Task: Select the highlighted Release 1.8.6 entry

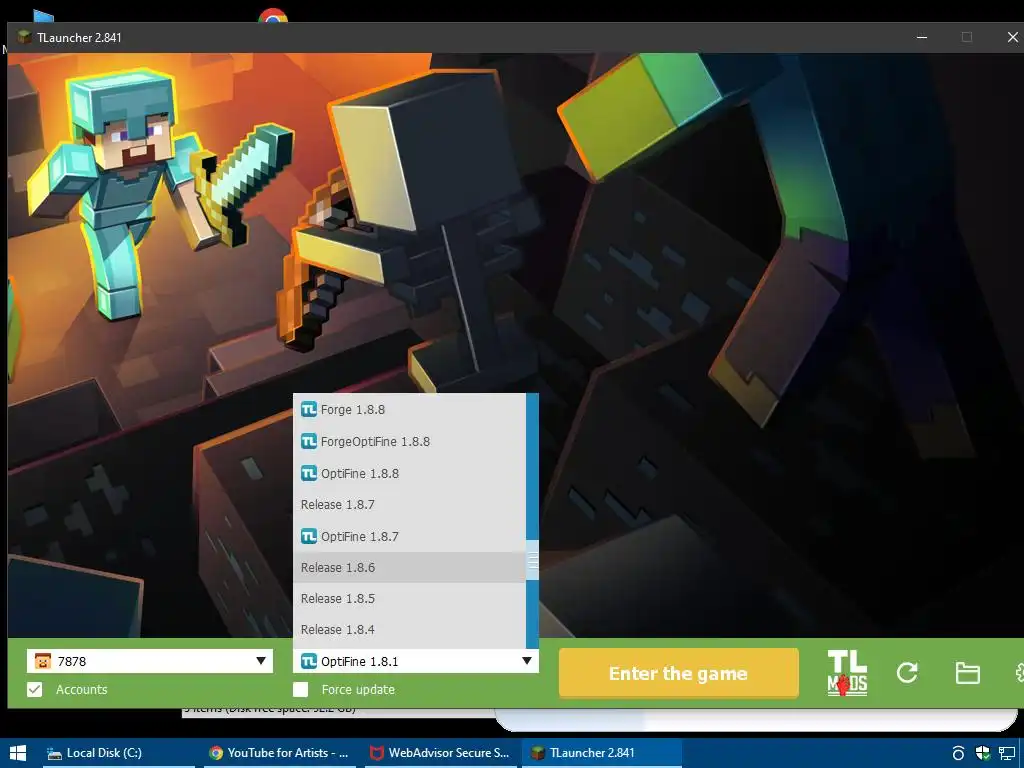Action: click(x=409, y=568)
